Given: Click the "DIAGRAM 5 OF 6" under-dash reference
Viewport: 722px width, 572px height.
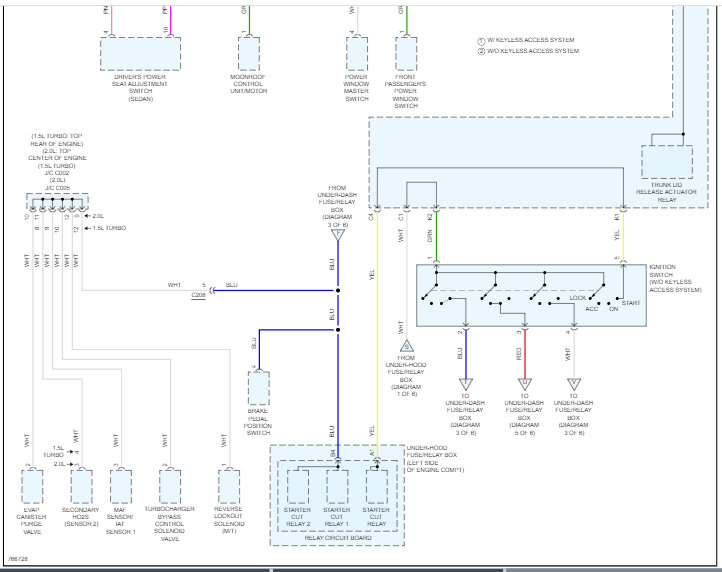Looking at the screenshot, I should coord(524,429).
